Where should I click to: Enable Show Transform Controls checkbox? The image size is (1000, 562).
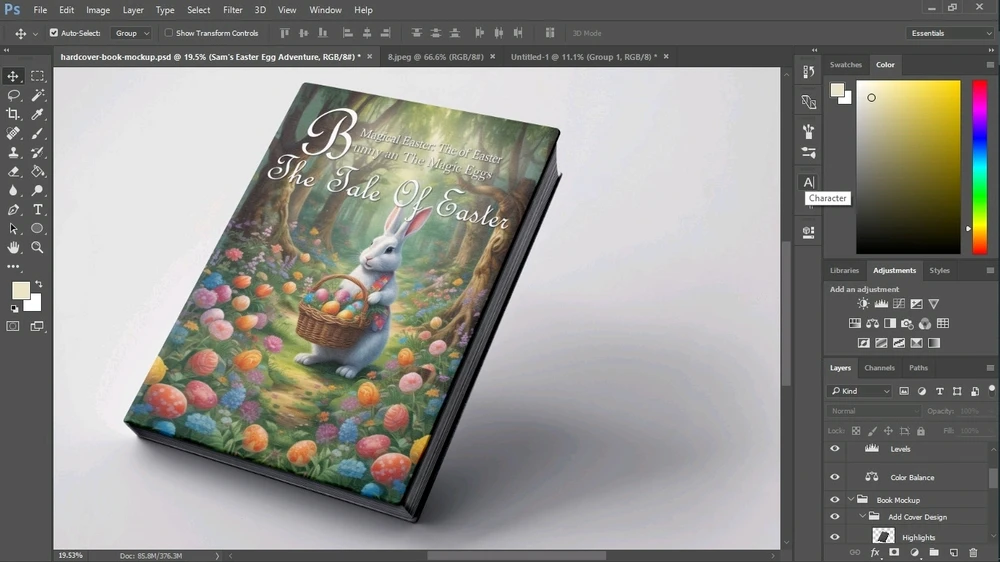click(169, 33)
